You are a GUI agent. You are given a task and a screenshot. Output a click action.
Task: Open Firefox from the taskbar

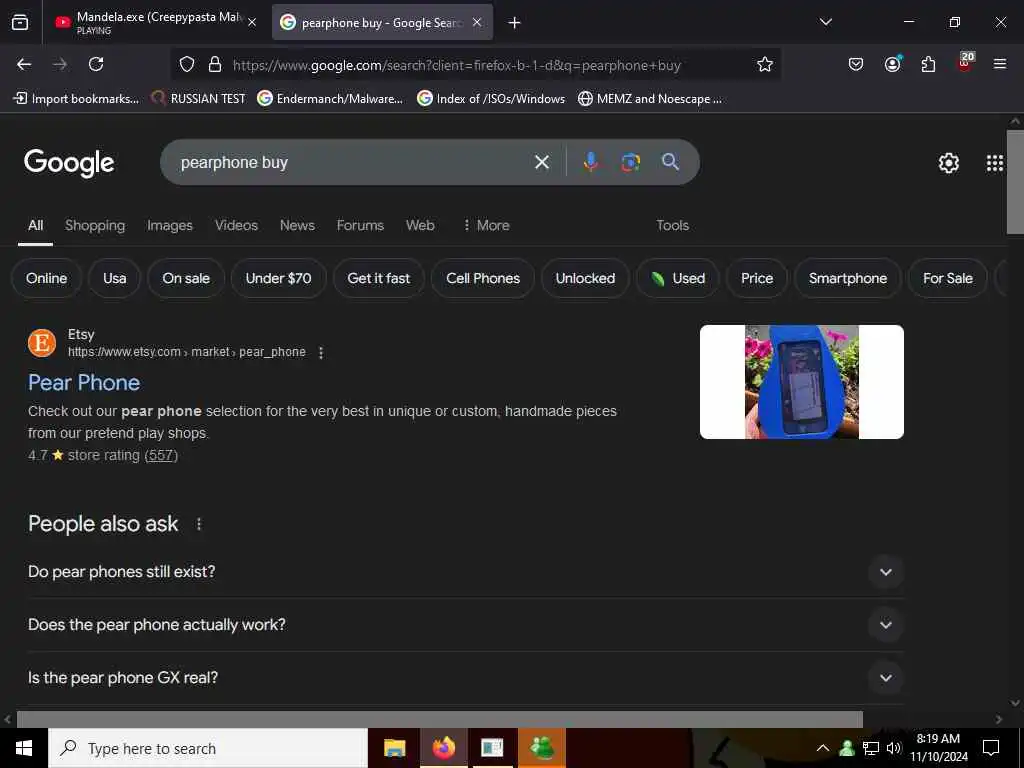(443, 748)
